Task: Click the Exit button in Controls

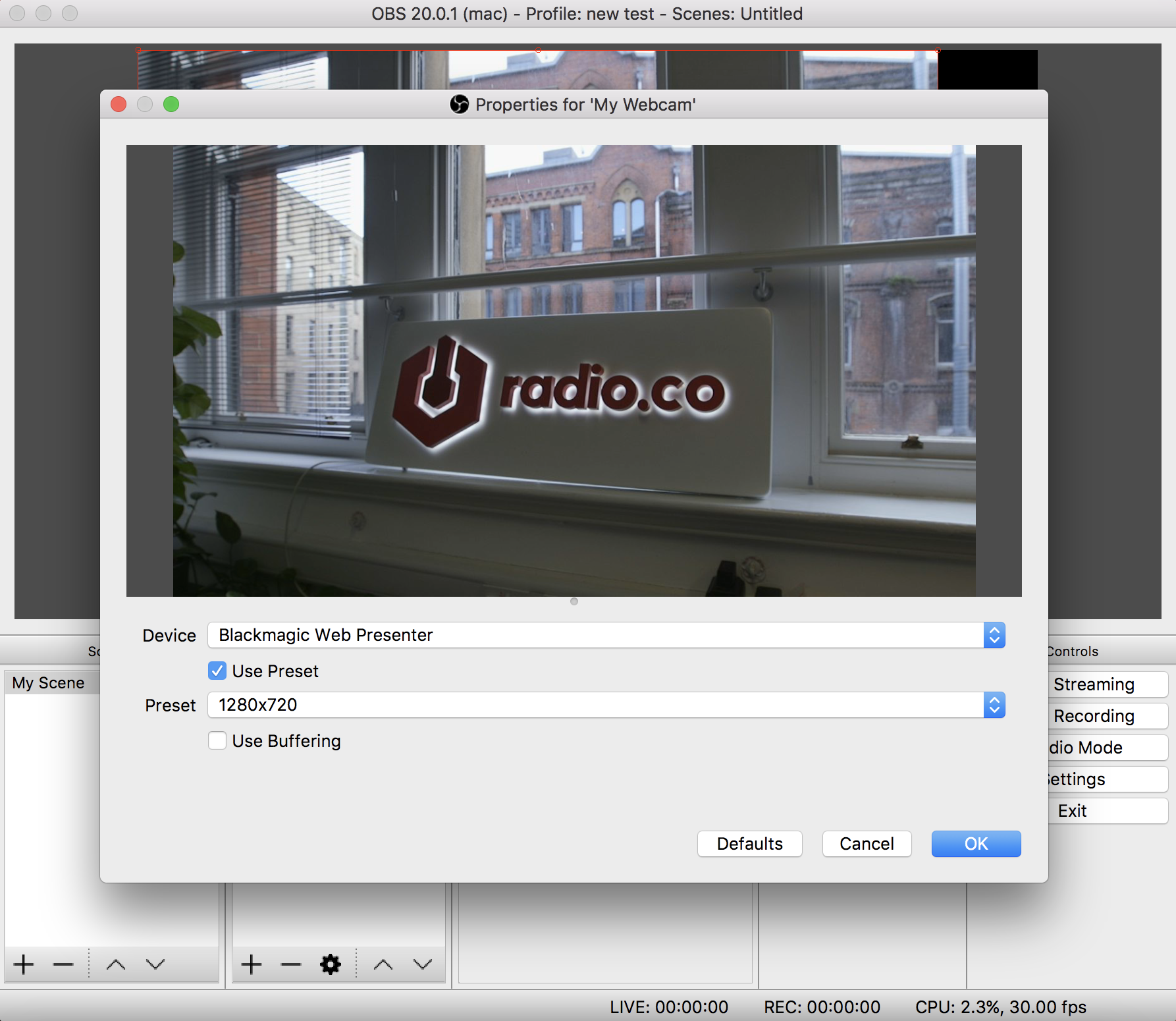Action: (1108, 811)
